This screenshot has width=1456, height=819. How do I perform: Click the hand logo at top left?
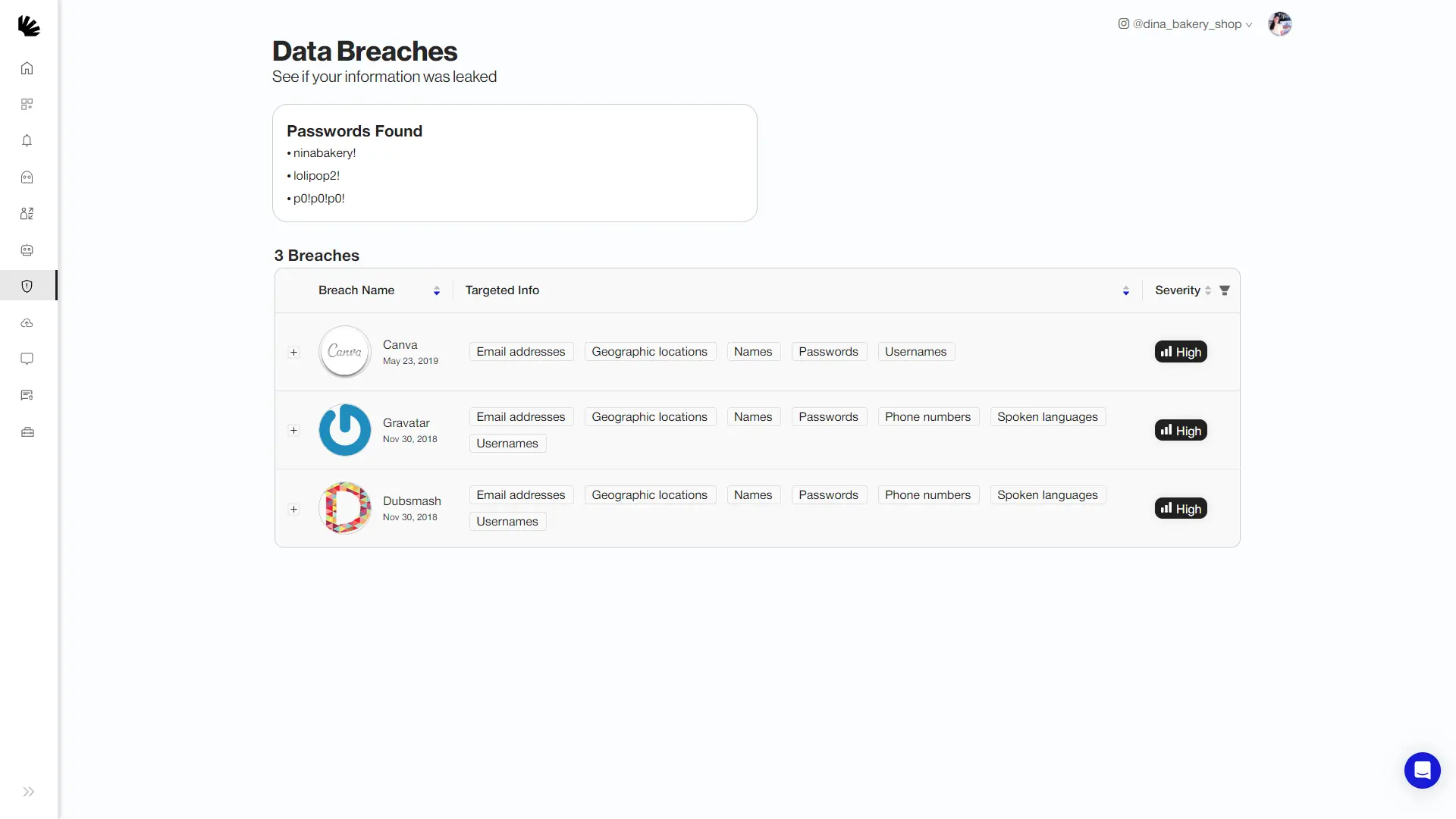click(30, 26)
